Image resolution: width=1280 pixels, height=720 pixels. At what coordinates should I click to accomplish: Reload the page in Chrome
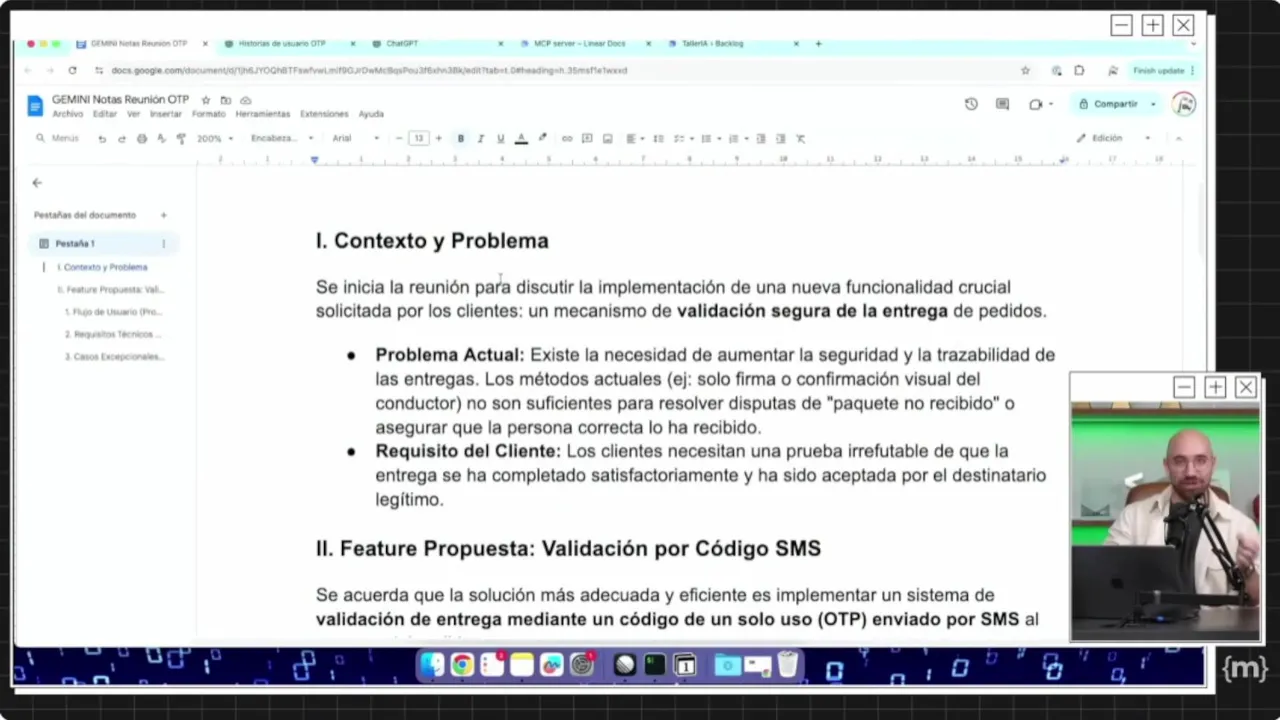point(72,71)
